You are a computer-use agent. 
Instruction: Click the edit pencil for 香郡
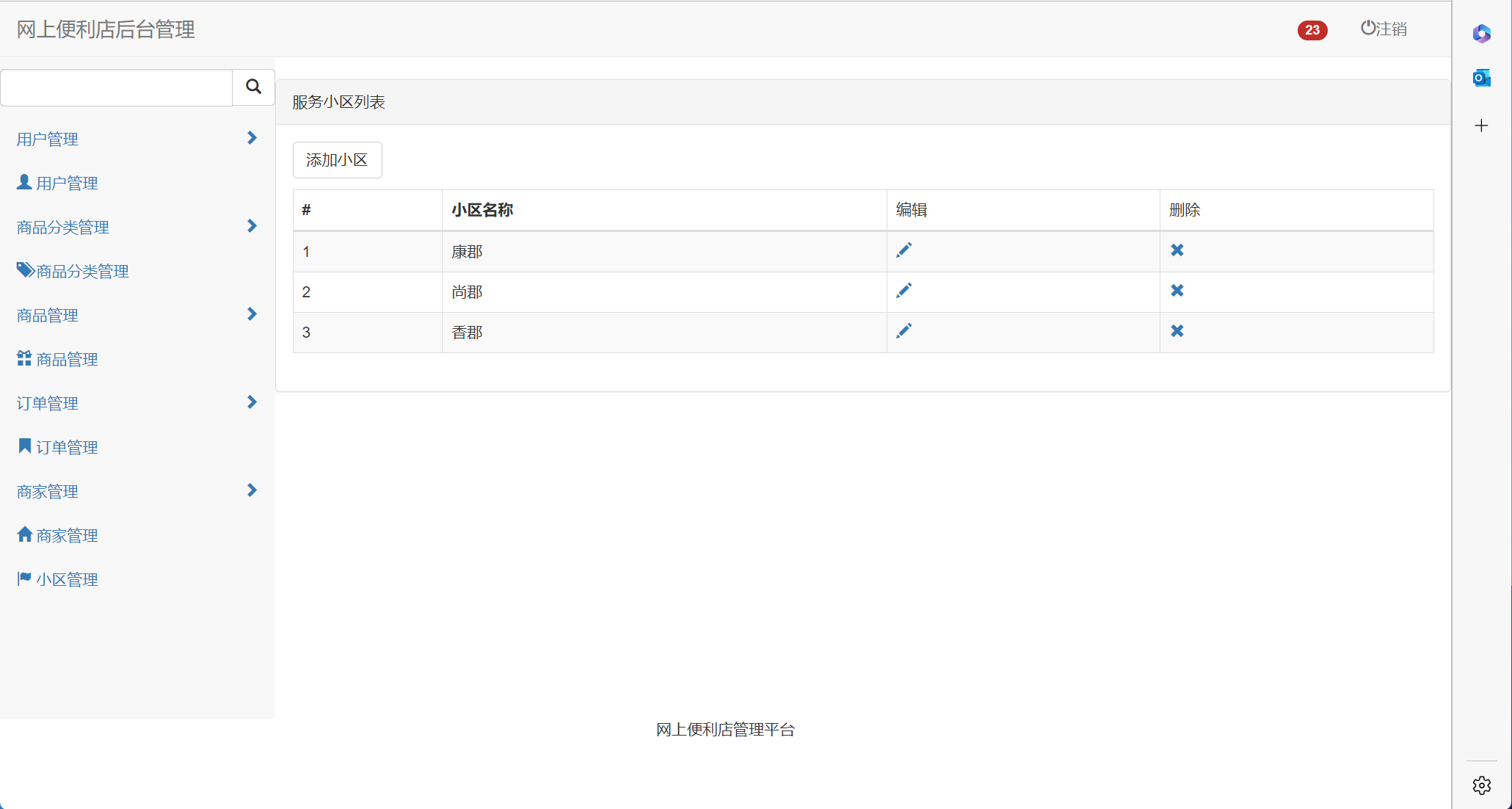point(904,331)
